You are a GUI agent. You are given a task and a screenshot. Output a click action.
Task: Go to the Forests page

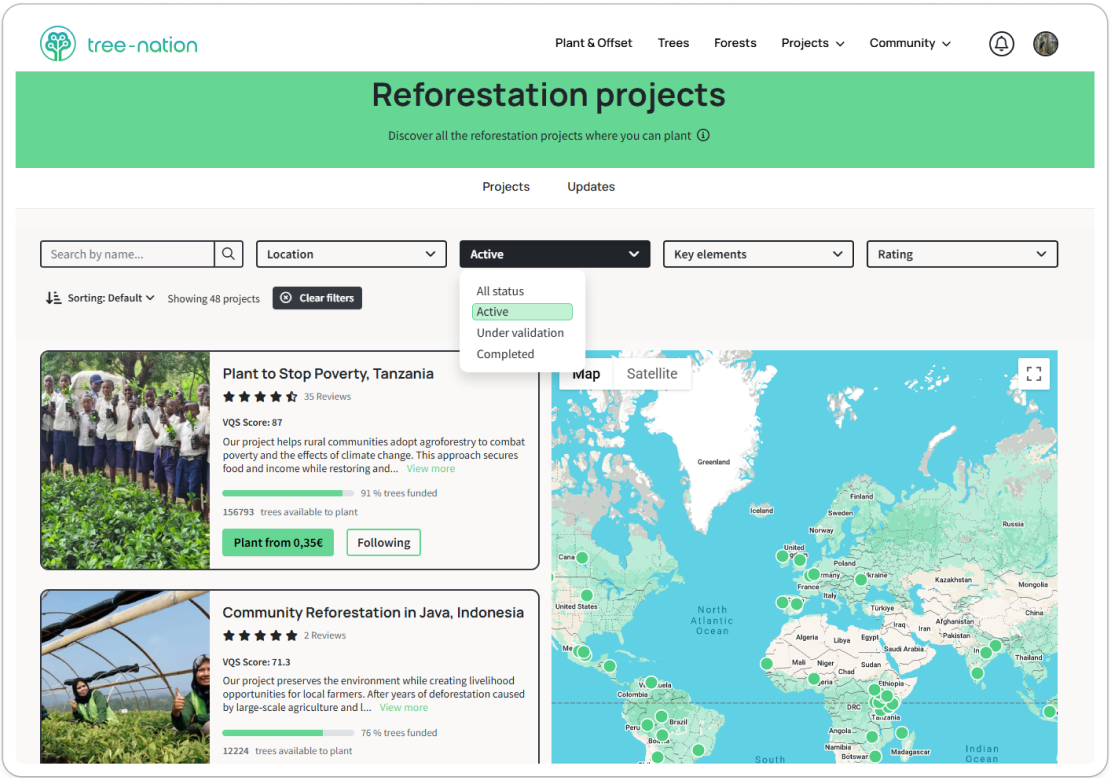[x=735, y=43]
